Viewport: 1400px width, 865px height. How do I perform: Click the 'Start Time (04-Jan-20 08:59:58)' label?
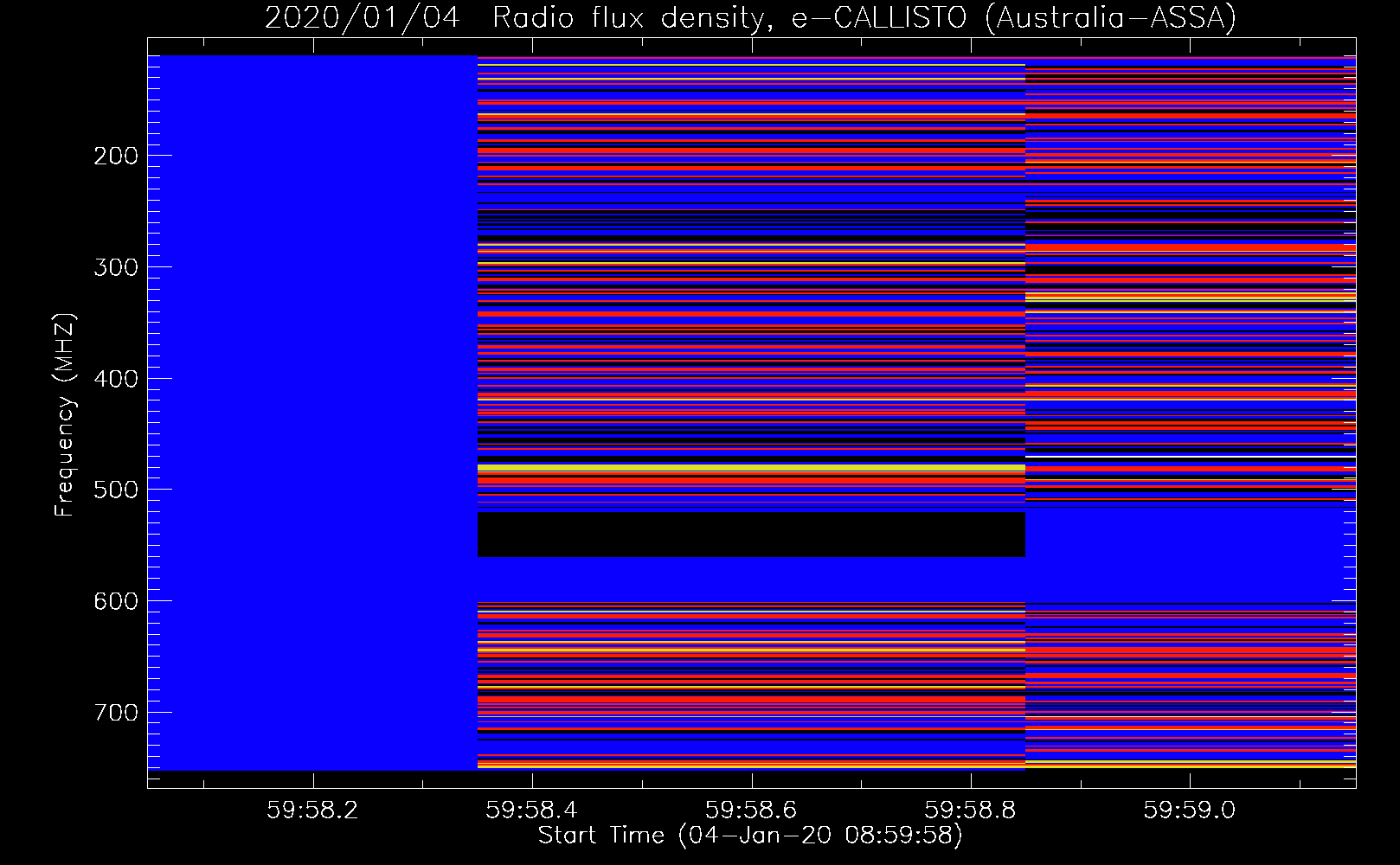point(750,836)
